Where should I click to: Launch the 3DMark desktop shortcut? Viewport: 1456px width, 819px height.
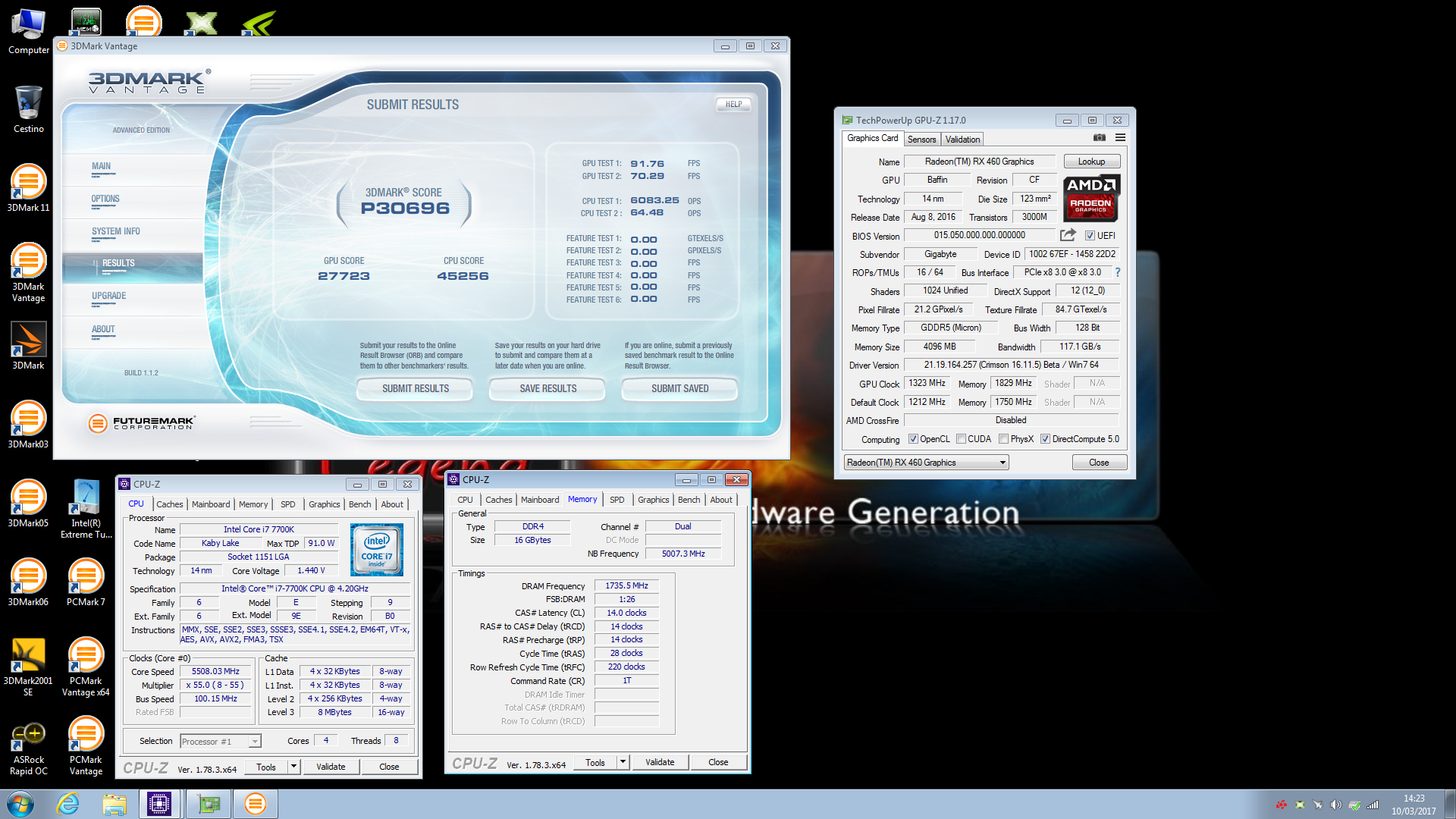(28, 345)
